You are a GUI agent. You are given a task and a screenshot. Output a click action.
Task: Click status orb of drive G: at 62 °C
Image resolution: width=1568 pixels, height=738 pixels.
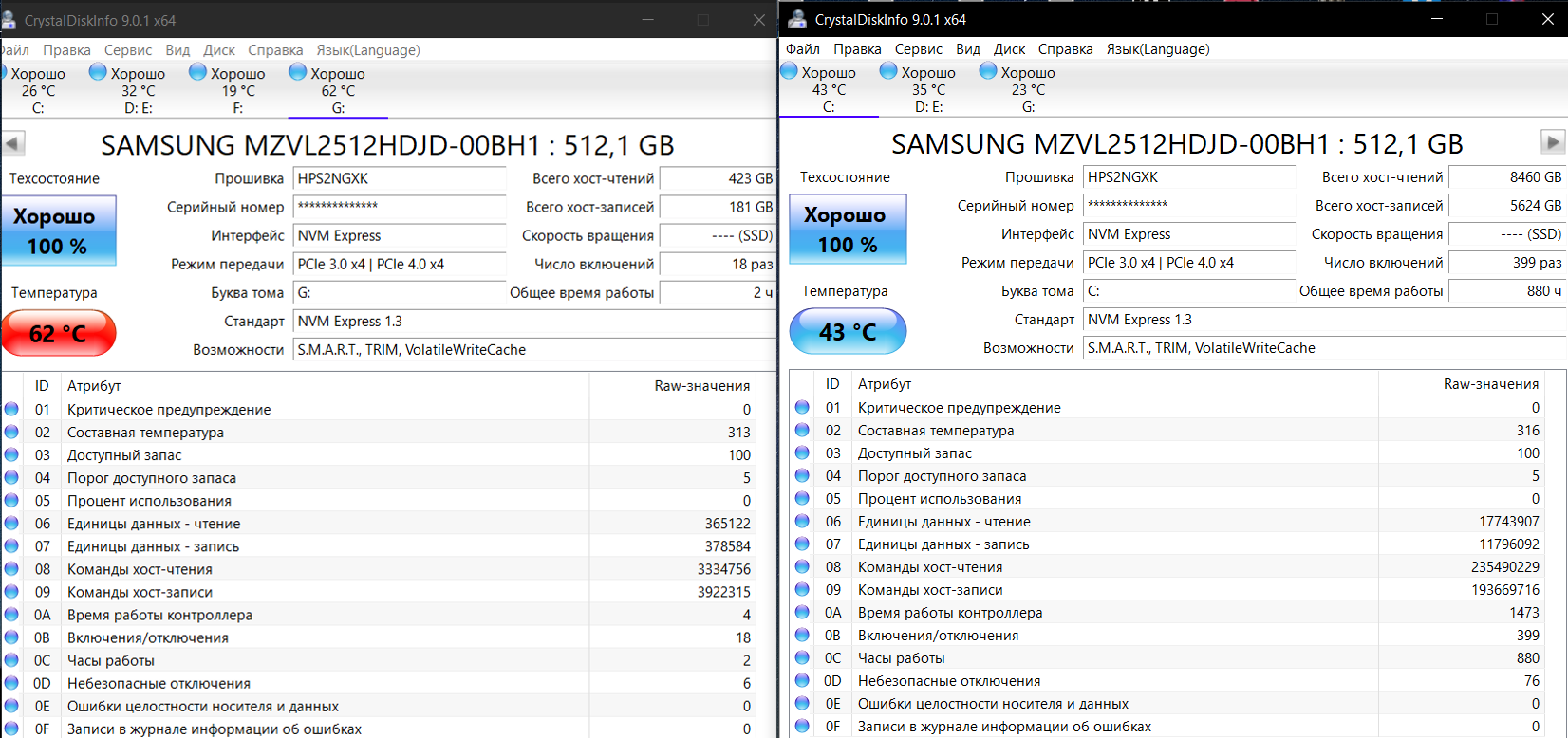[x=297, y=72]
